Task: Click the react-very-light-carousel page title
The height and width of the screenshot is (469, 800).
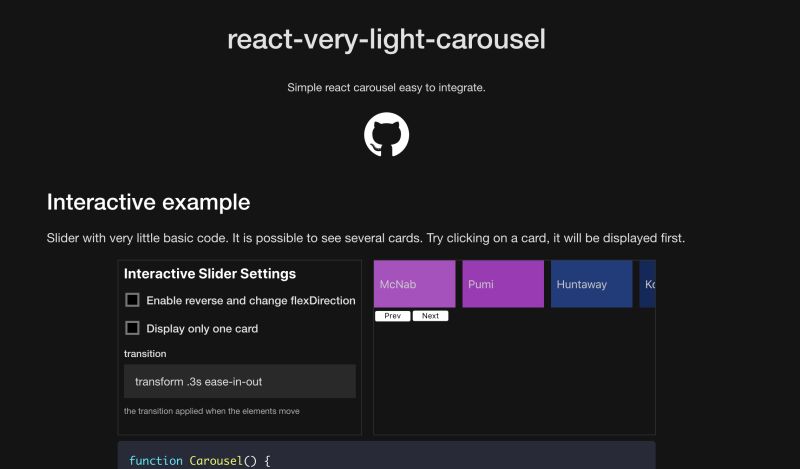Action: point(386,40)
